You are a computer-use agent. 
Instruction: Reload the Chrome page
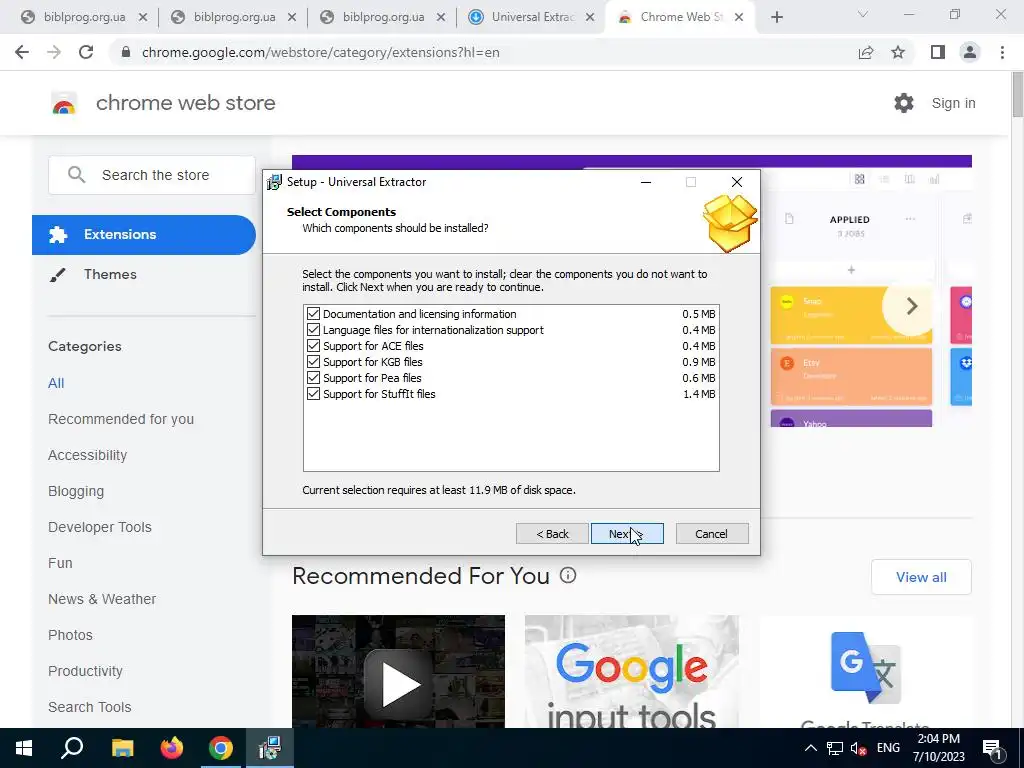[86, 52]
